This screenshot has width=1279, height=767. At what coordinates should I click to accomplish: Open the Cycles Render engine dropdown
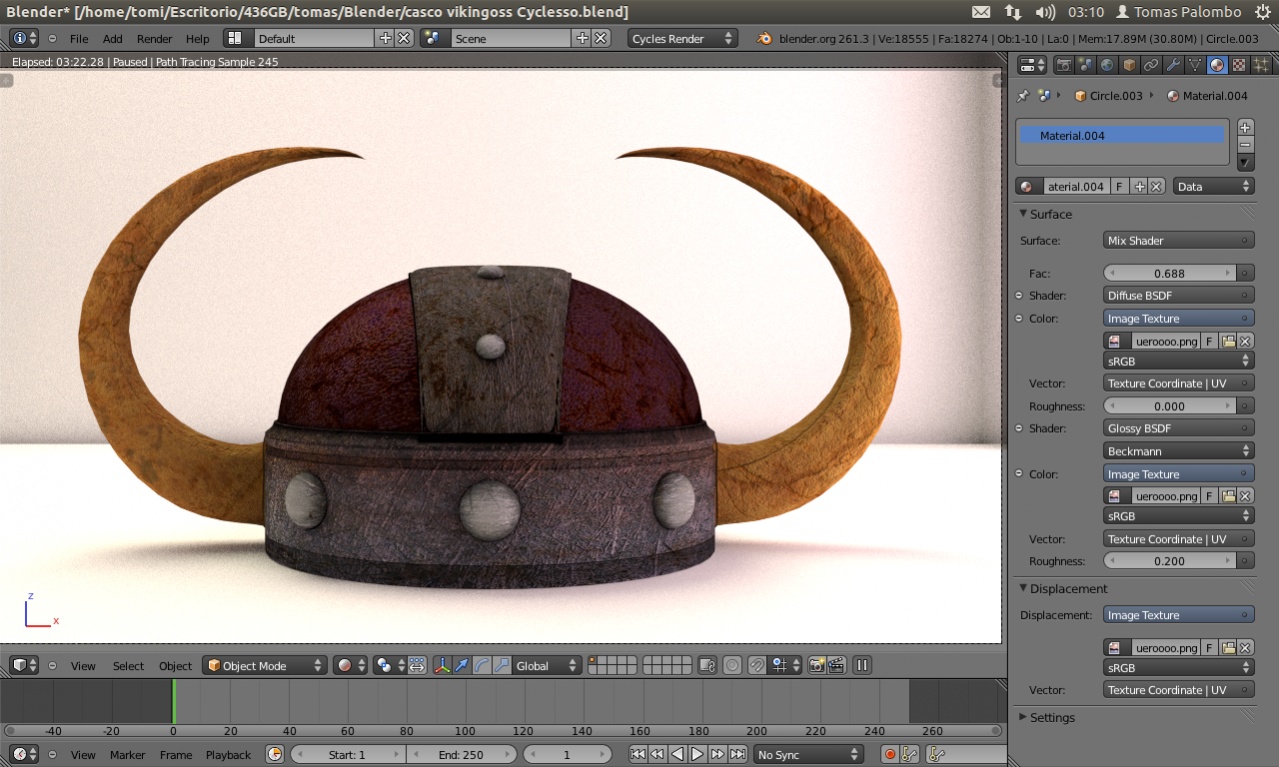(x=682, y=38)
